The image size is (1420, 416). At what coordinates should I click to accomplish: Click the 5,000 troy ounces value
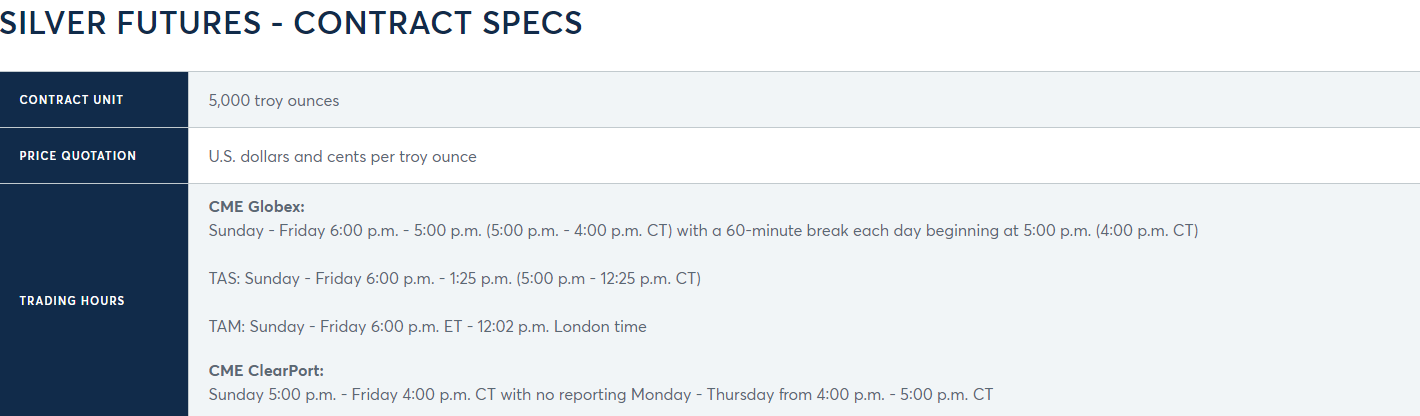click(274, 100)
